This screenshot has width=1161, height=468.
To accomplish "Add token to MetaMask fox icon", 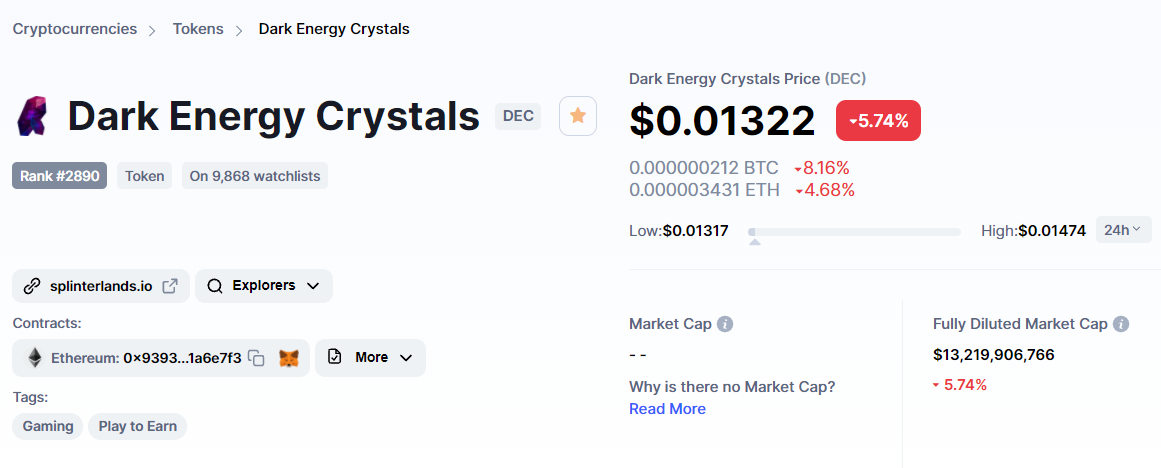I will pos(290,358).
